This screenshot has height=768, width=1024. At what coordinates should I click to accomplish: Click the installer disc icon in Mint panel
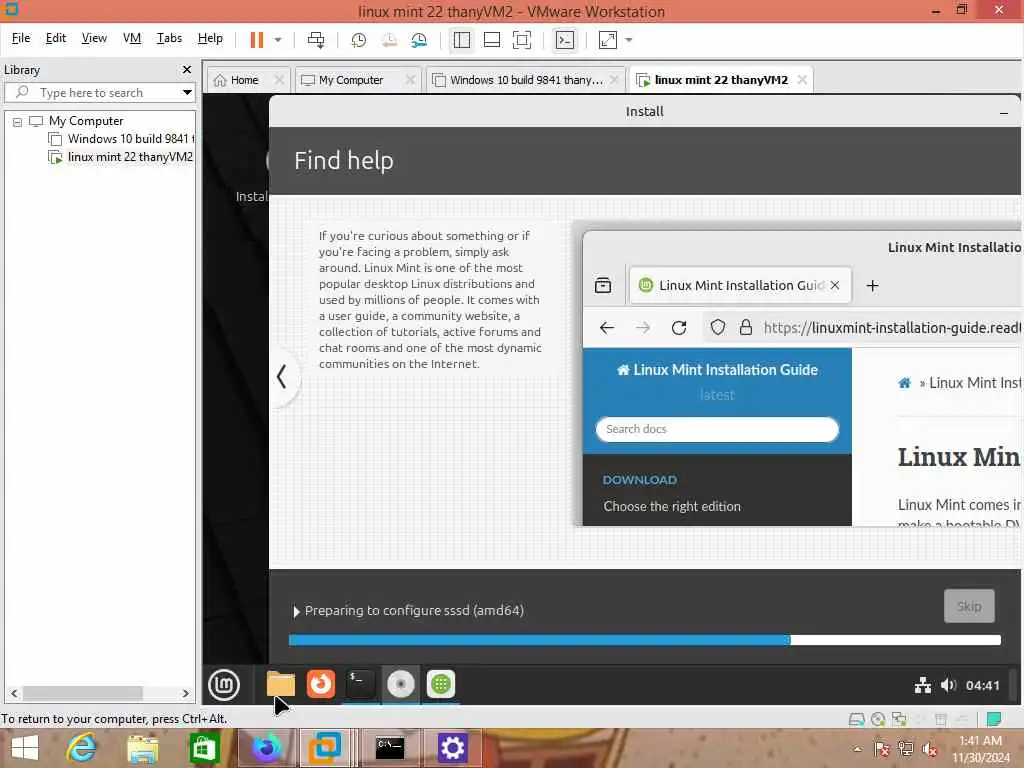coord(401,684)
